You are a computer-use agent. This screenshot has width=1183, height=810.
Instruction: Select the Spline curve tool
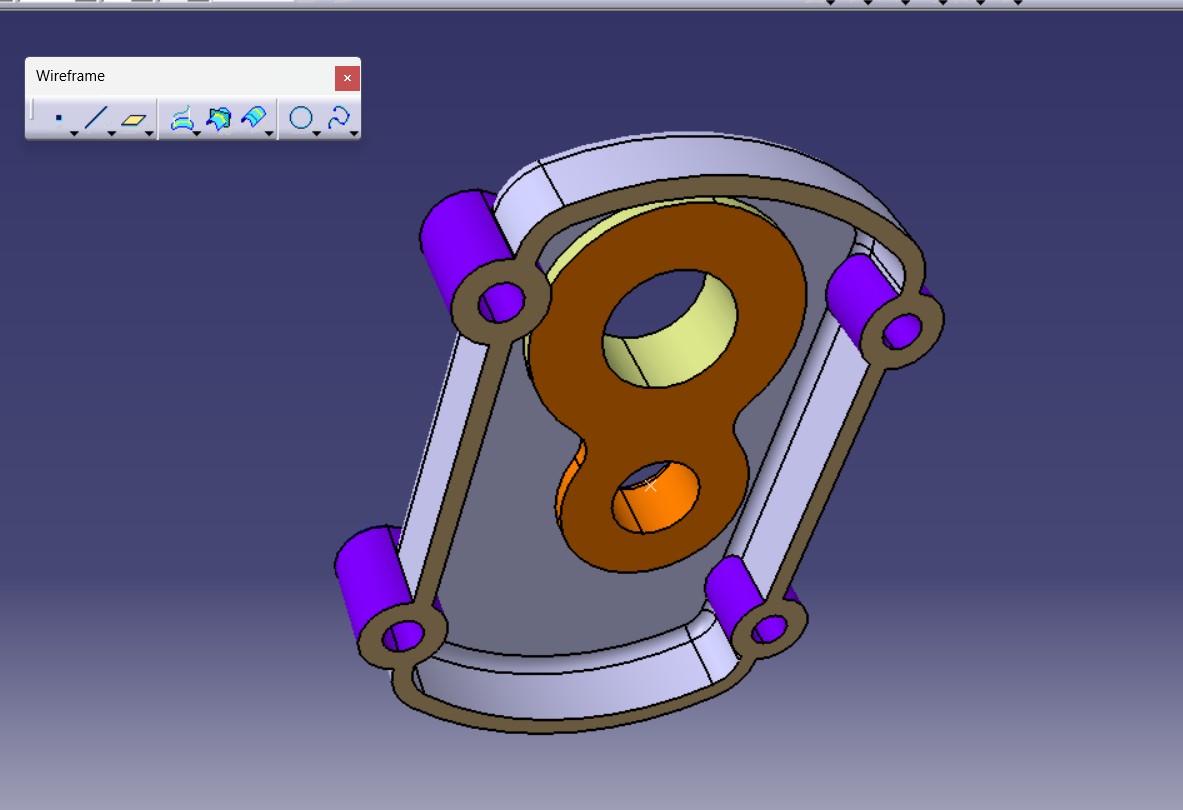pyautogui.click(x=339, y=118)
